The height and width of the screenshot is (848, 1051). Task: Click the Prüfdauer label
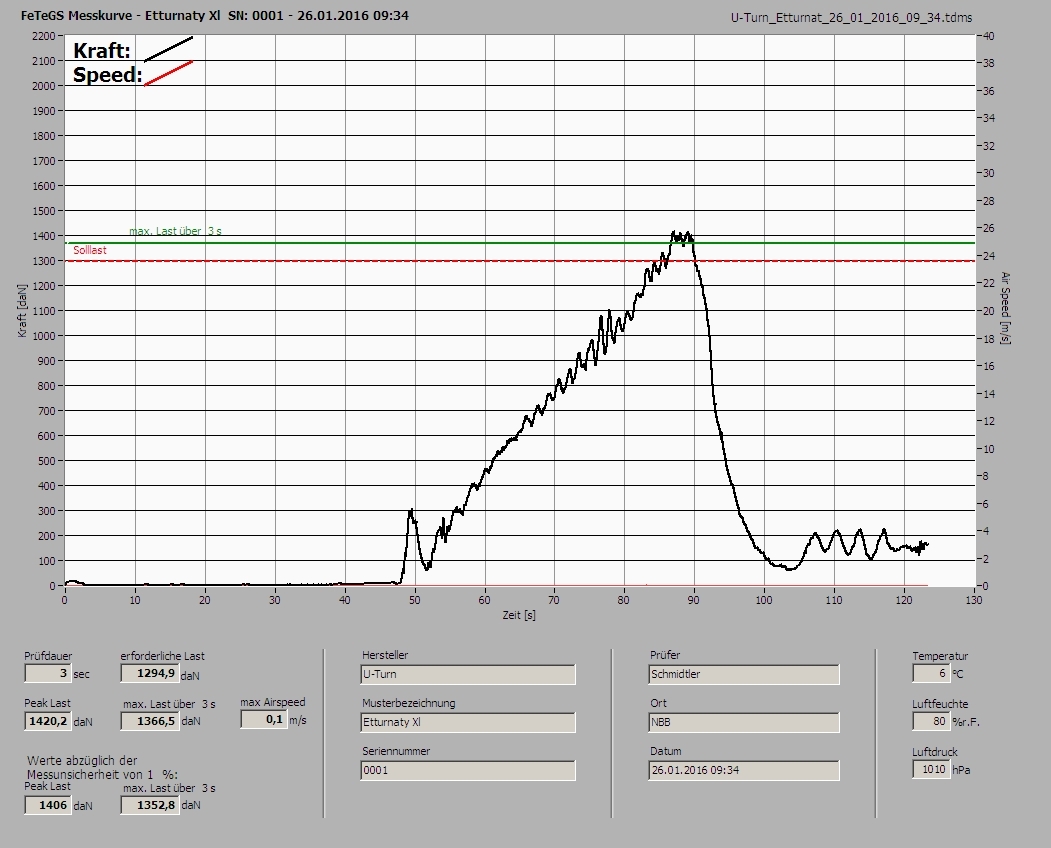[x=48, y=656]
